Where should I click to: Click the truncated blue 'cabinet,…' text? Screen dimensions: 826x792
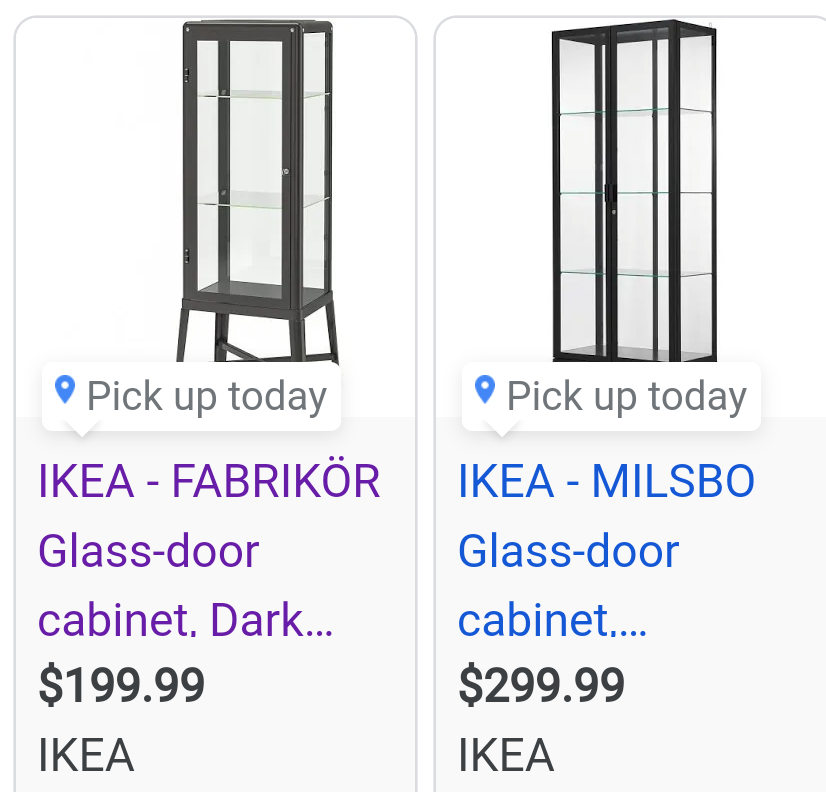552,620
